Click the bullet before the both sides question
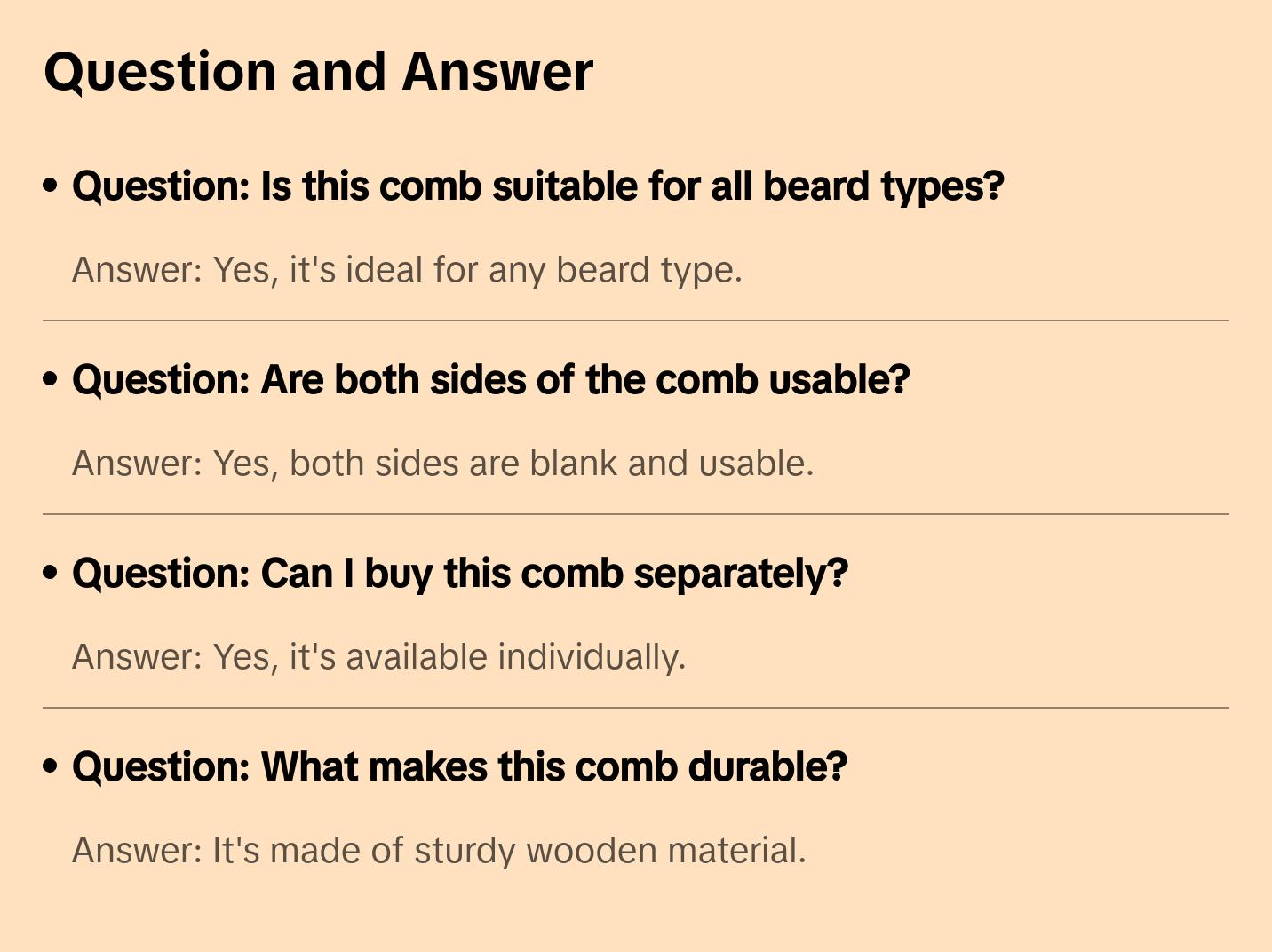1272x952 pixels. [x=51, y=379]
